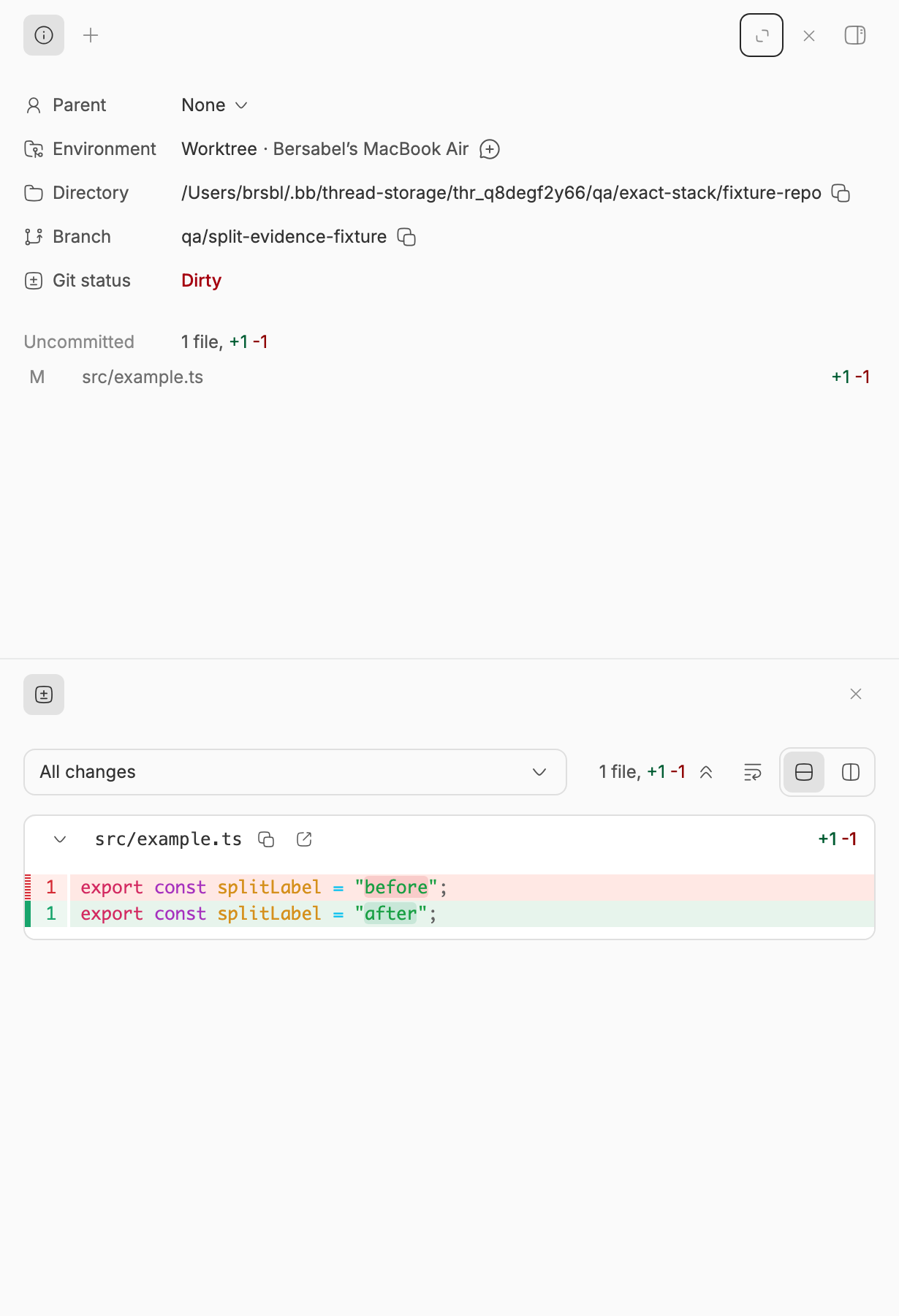Open the Parent None dropdown
This screenshot has height=1316, width=899.
(x=215, y=105)
